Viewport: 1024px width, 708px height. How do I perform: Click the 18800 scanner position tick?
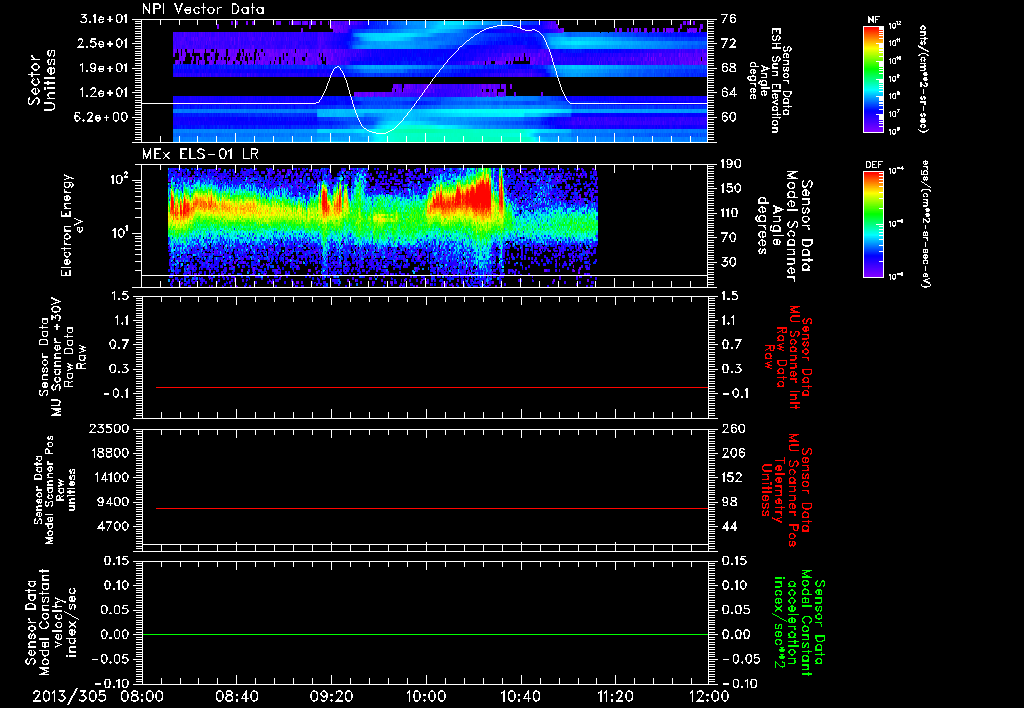[x=108, y=453]
